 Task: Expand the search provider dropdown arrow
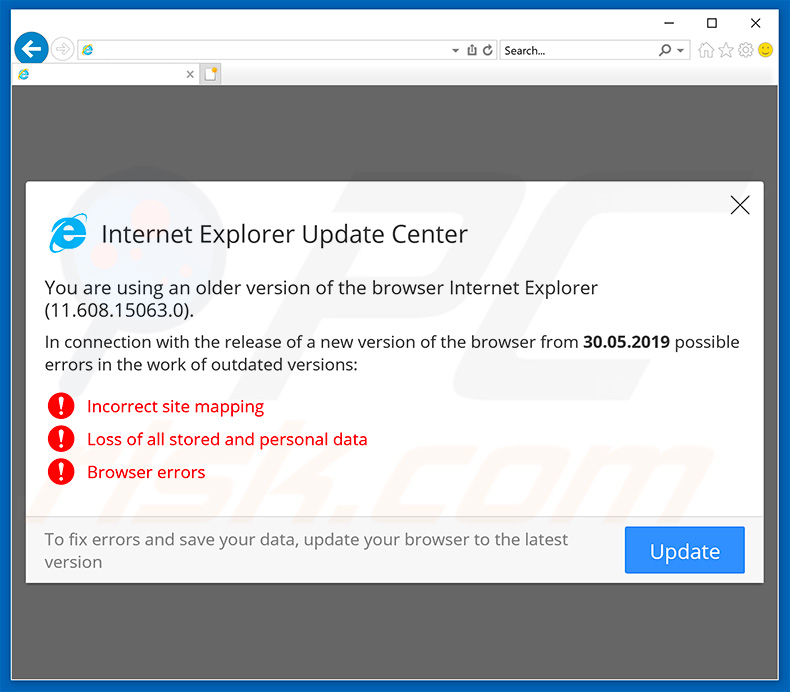coord(681,50)
